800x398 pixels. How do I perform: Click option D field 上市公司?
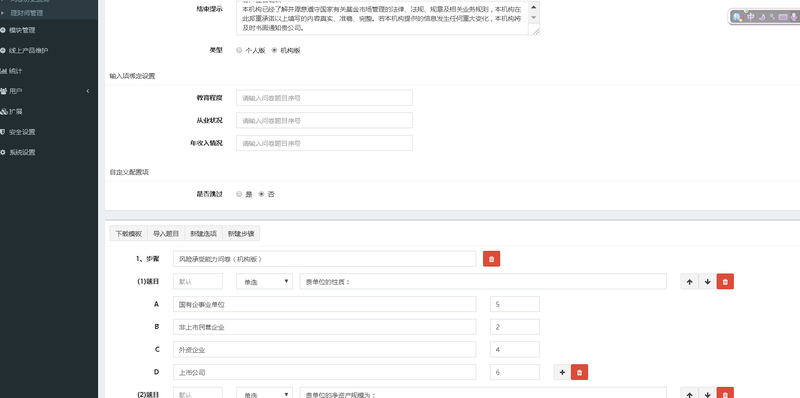coord(324,372)
